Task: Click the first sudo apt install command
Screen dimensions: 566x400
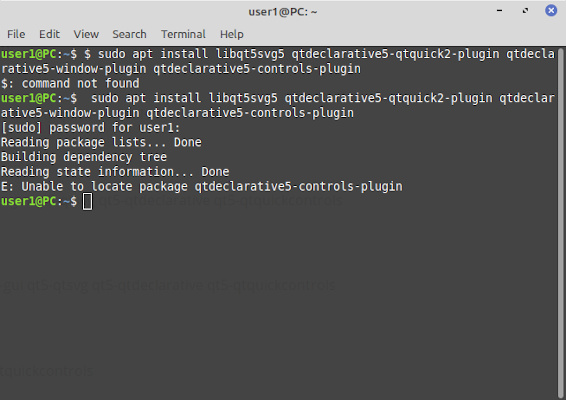Action: pyautogui.click(x=277, y=61)
